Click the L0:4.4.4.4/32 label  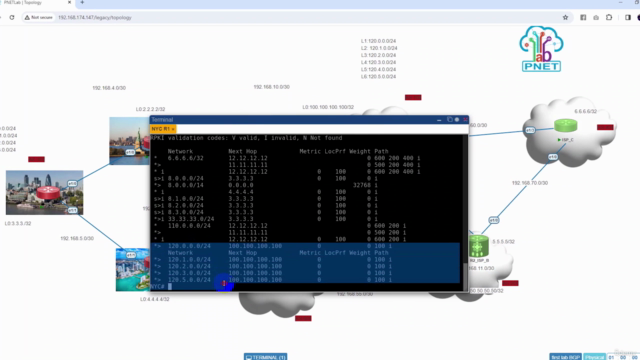(155, 299)
